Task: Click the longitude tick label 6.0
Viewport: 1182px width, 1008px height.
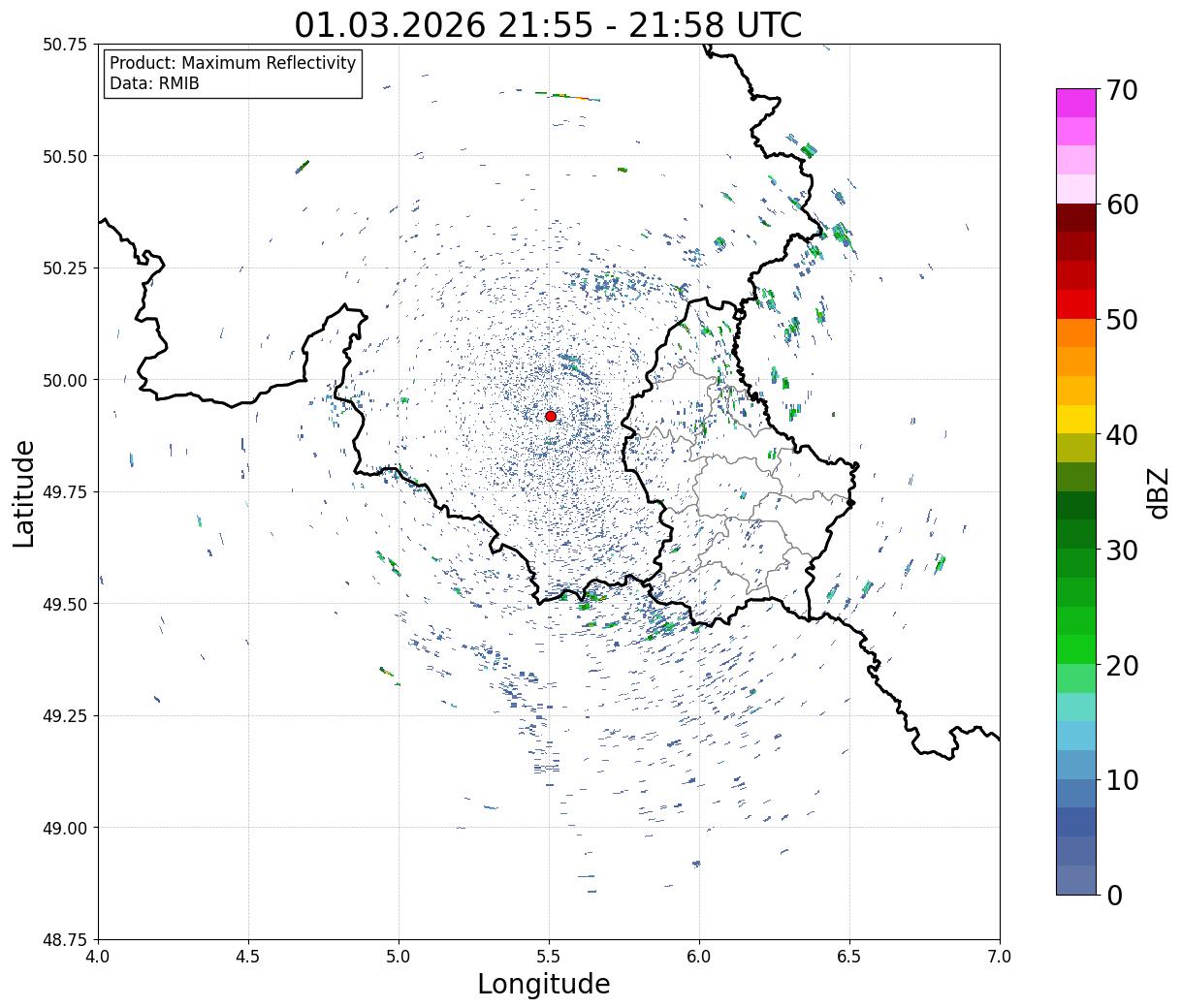Action: pos(699,957)
